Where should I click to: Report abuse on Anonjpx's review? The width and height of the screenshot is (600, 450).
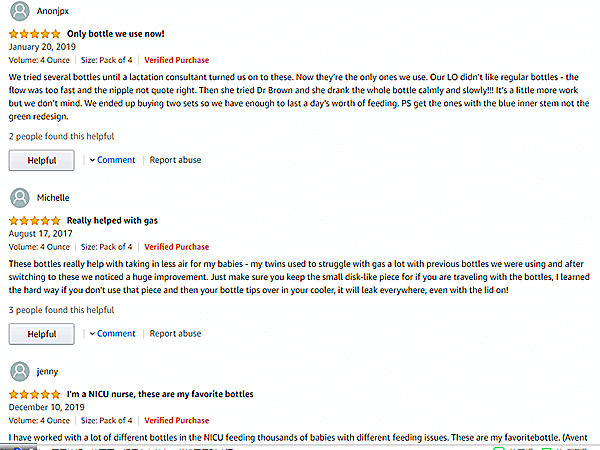175,160
